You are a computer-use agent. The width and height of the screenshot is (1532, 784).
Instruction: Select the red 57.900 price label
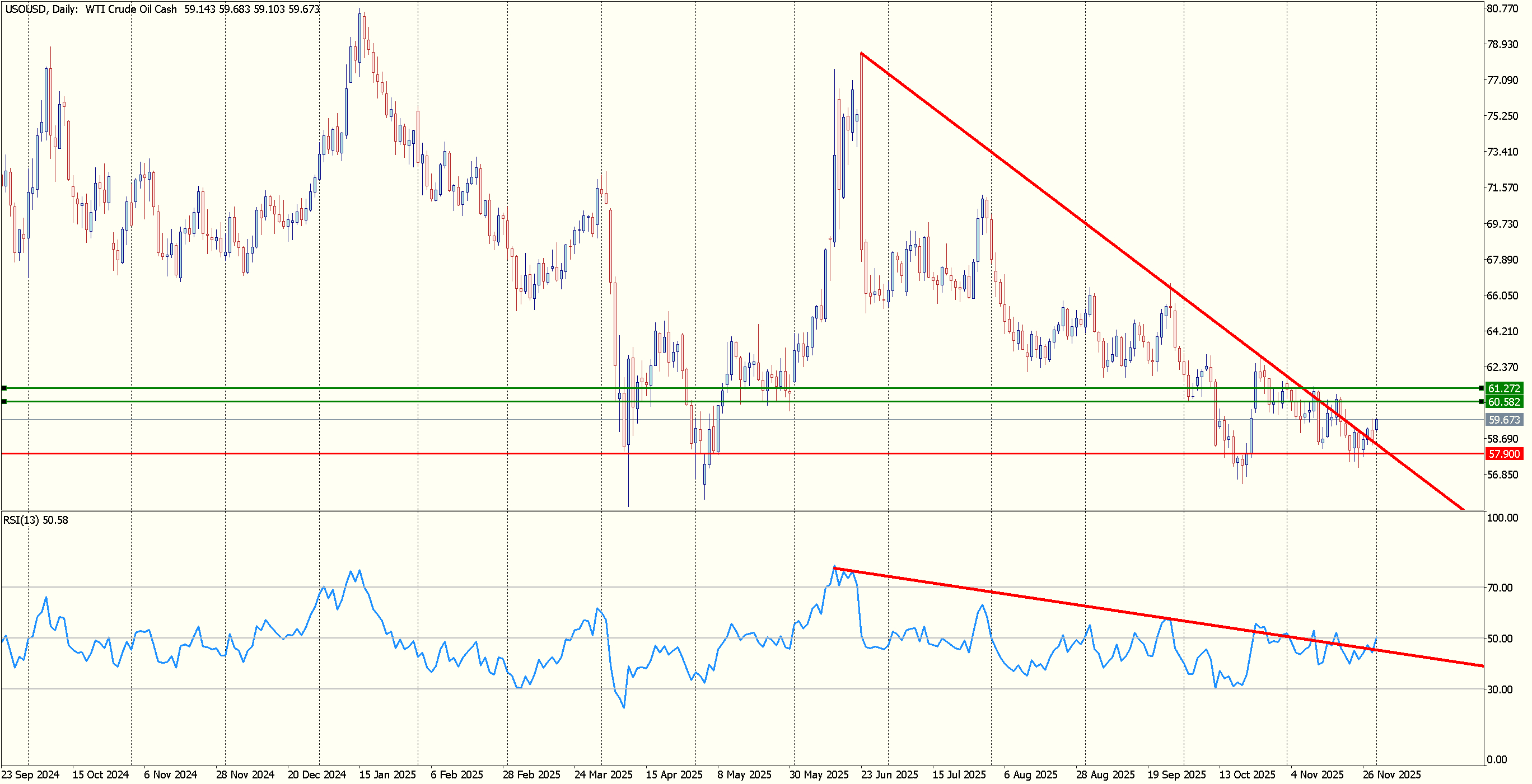(1503, 454)
